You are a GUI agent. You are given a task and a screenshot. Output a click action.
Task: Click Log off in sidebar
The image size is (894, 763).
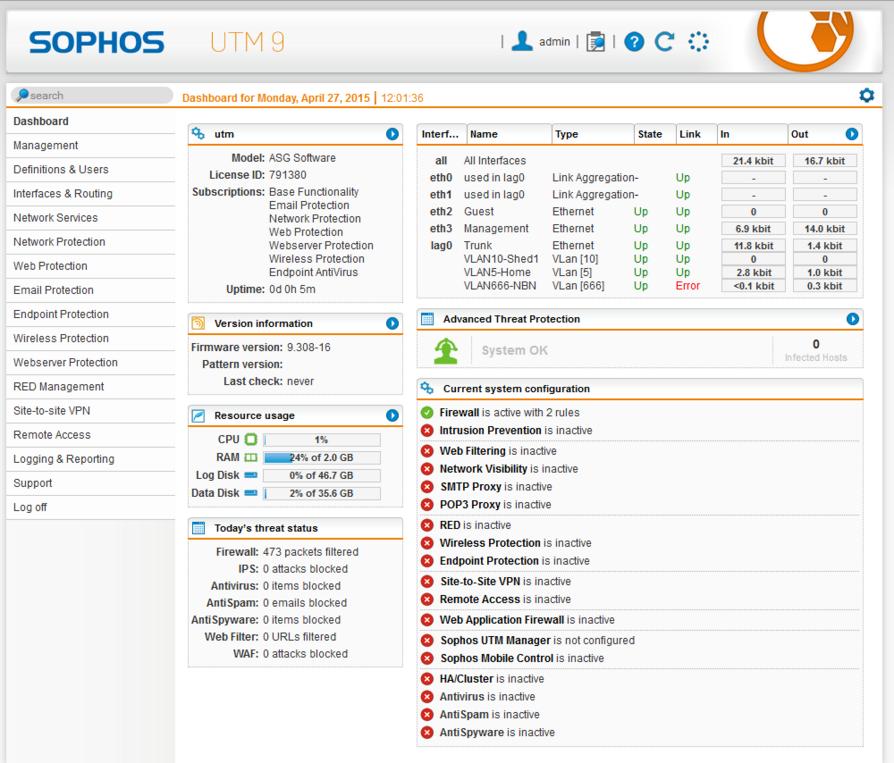[x=90, y=507]
